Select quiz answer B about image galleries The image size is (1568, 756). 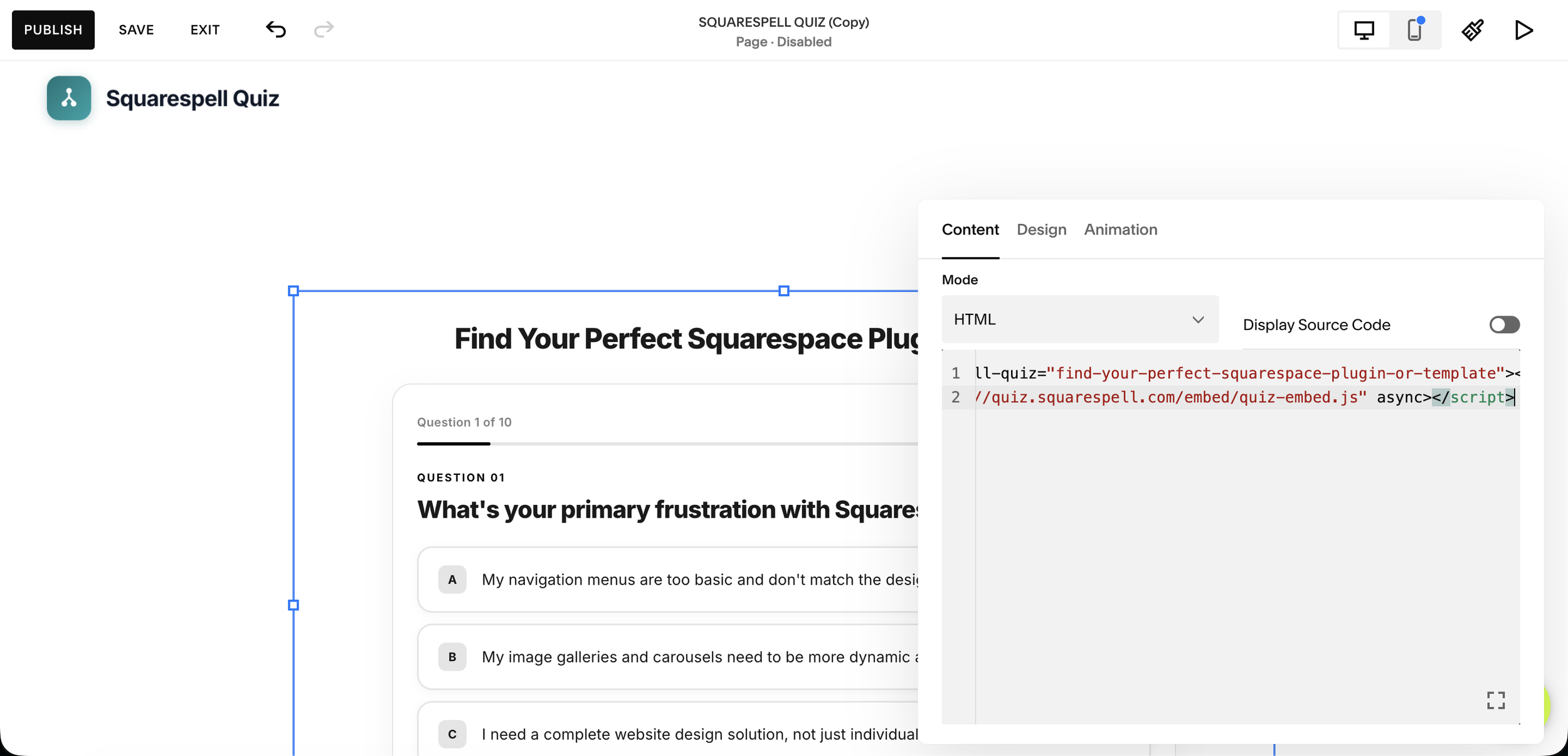[668, 657]
